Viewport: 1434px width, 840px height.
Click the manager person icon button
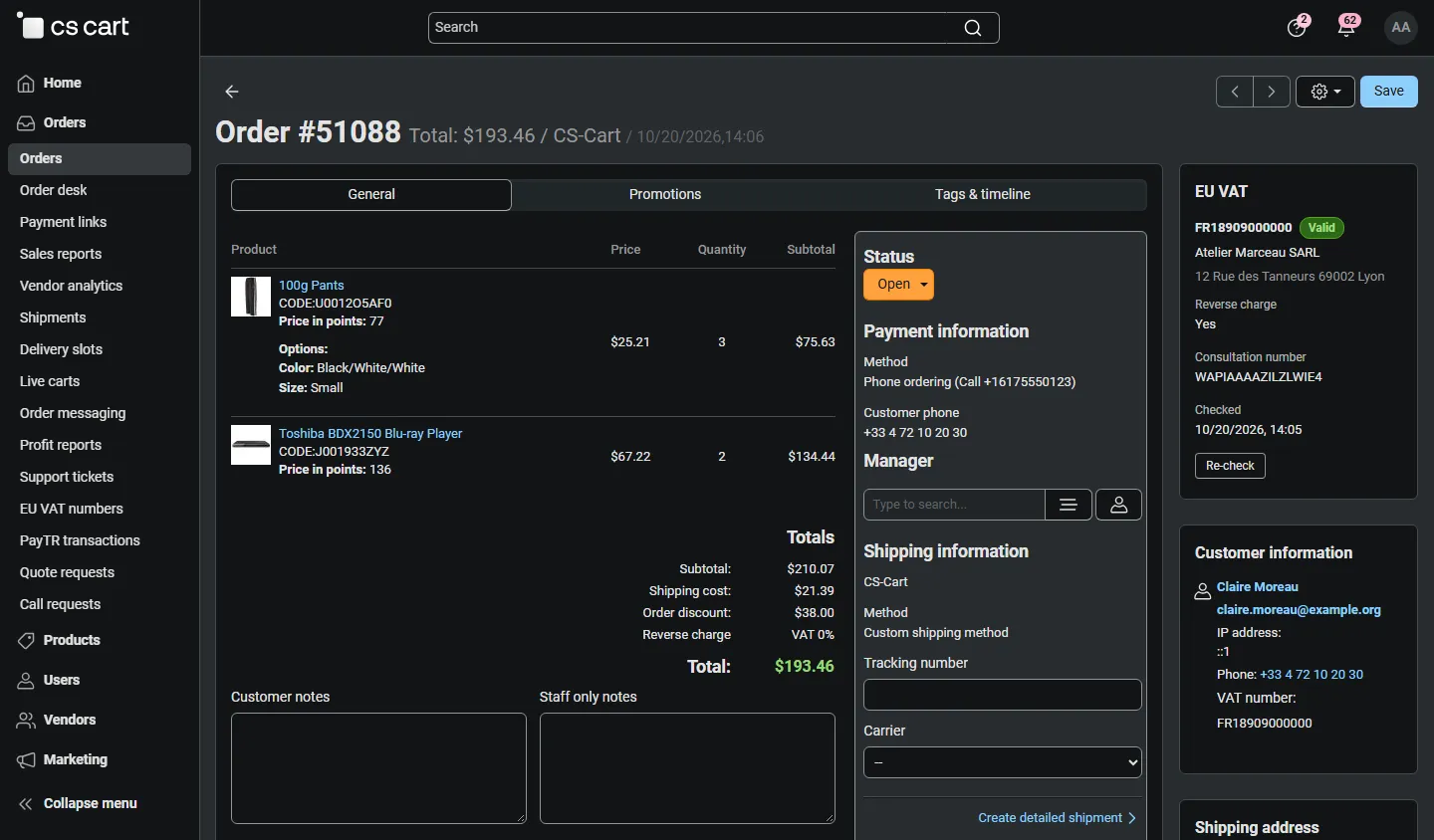coord(1119,505)
